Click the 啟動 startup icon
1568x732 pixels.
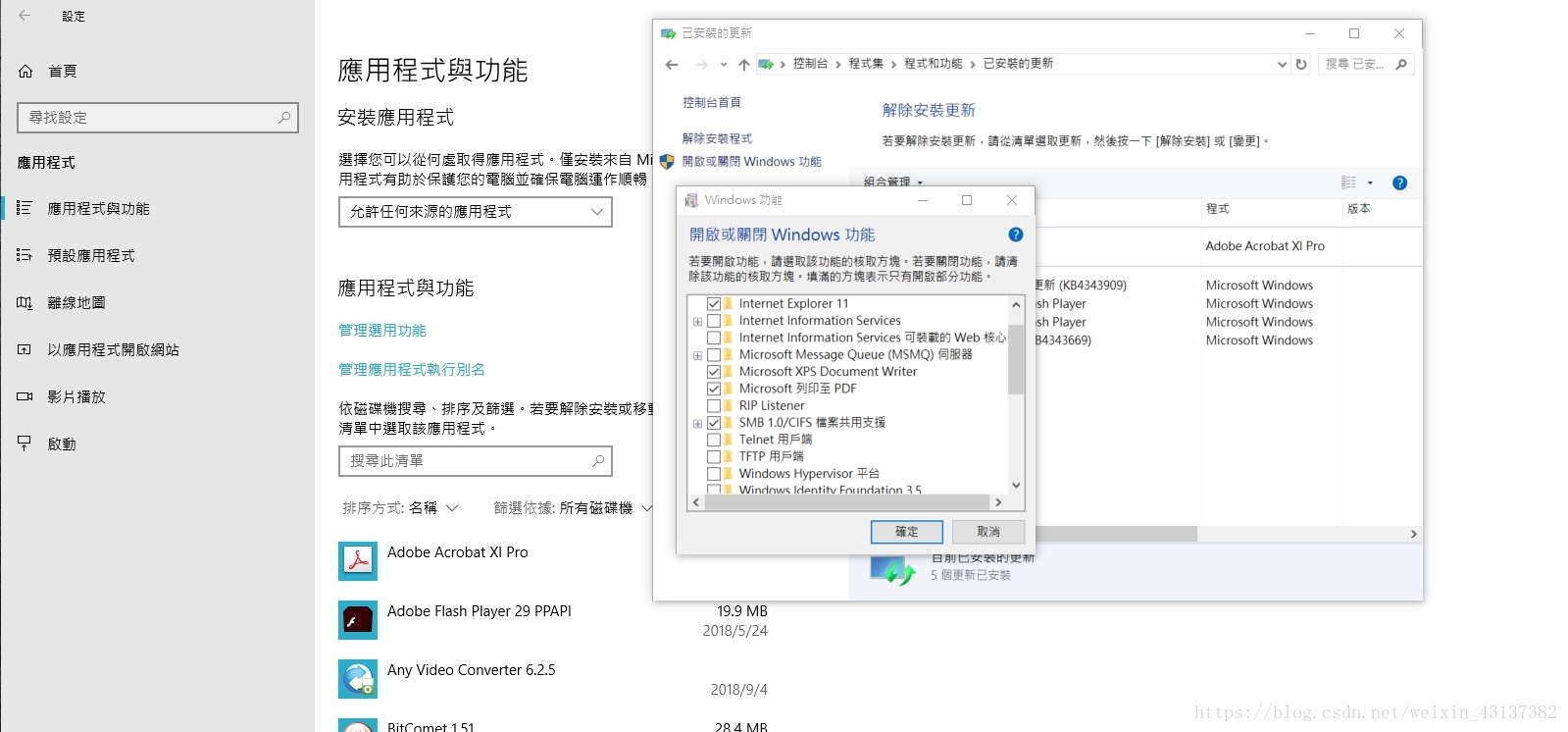point(25,444)
